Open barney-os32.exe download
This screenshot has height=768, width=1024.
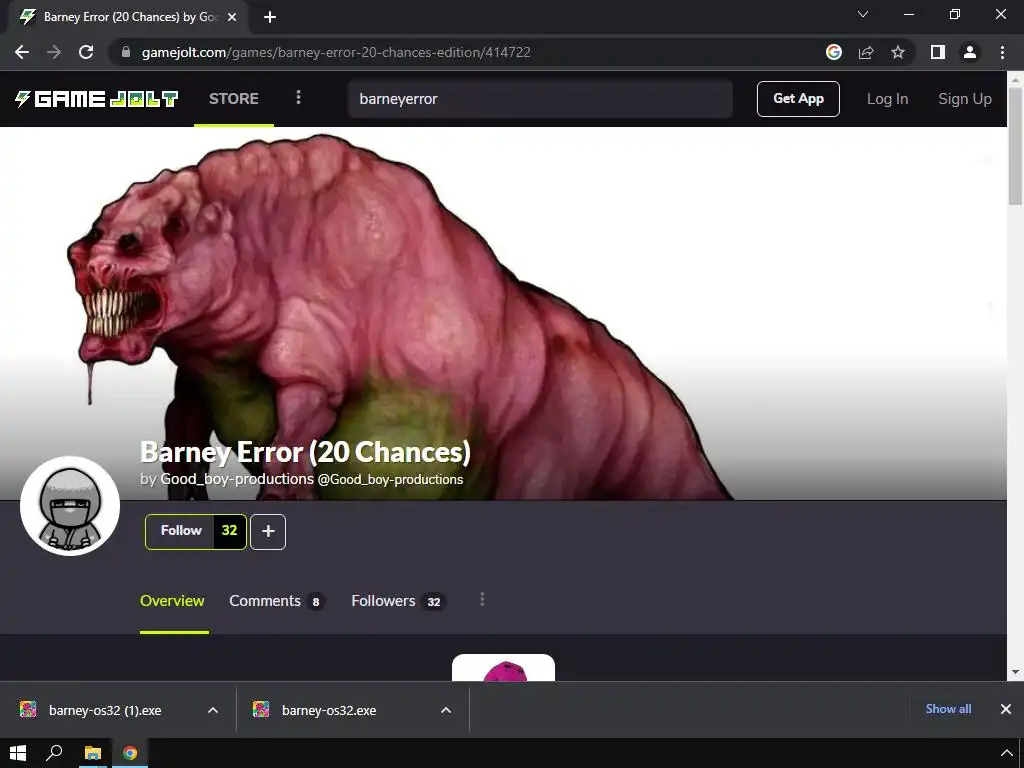[328, 711]
